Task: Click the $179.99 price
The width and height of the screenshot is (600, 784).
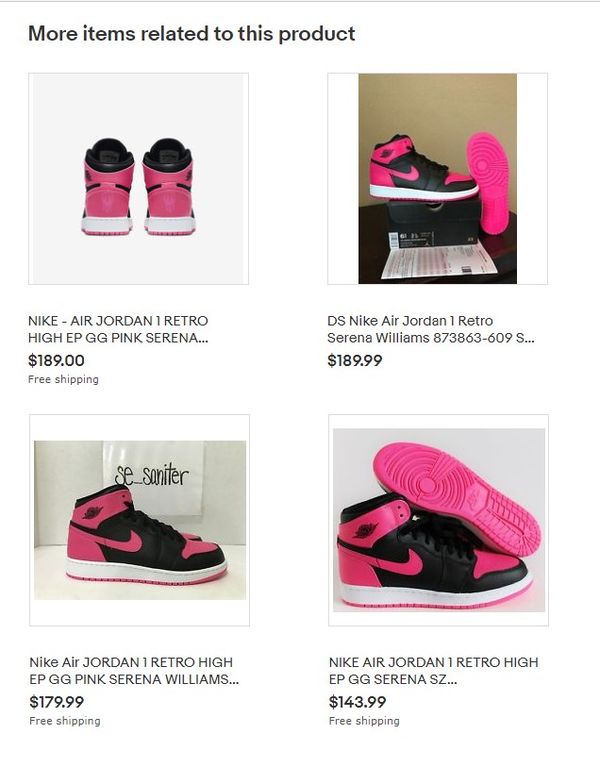Action: click(x=56, y=702)
